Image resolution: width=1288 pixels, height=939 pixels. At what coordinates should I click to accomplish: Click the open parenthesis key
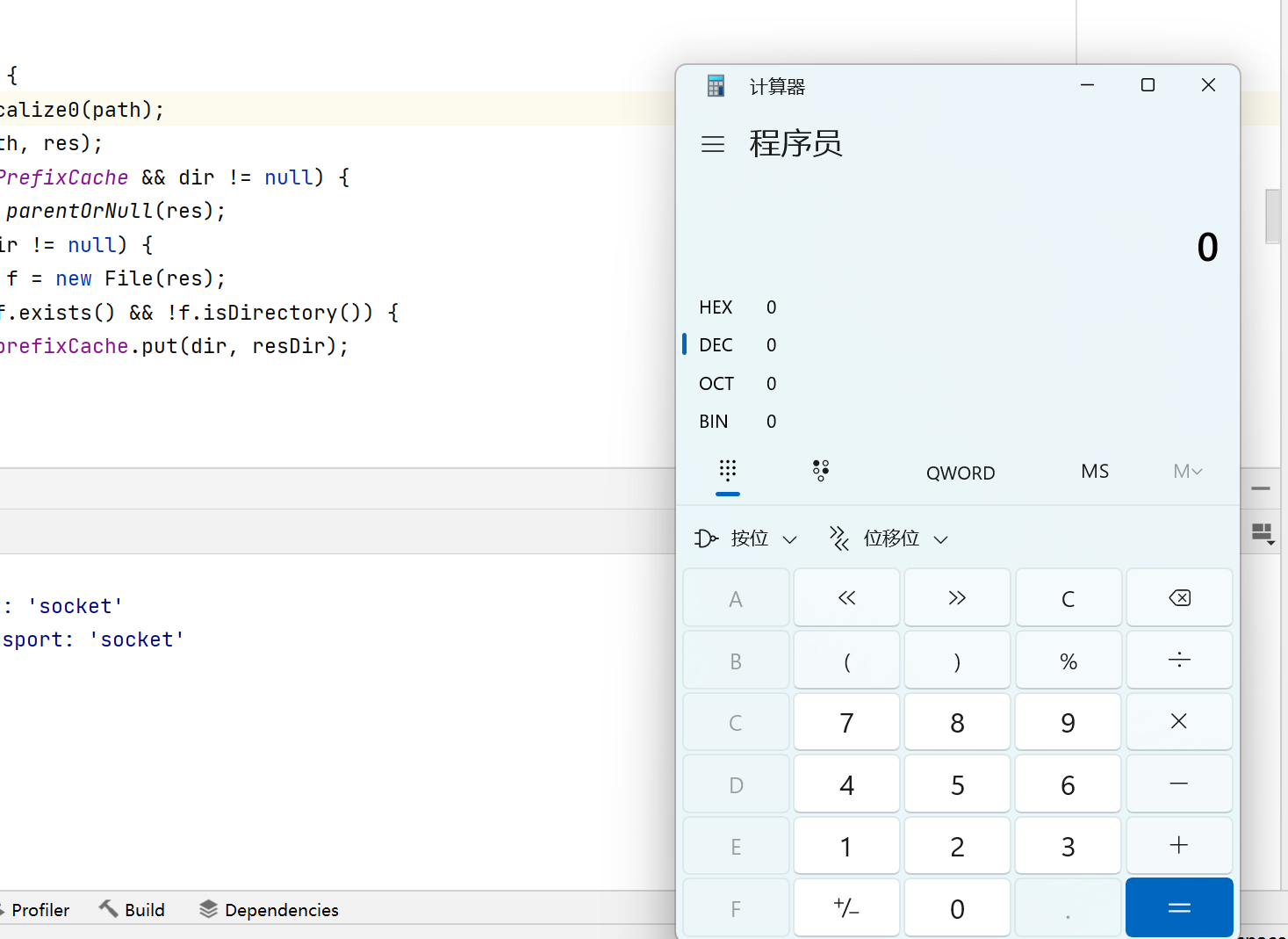point(846,660)
